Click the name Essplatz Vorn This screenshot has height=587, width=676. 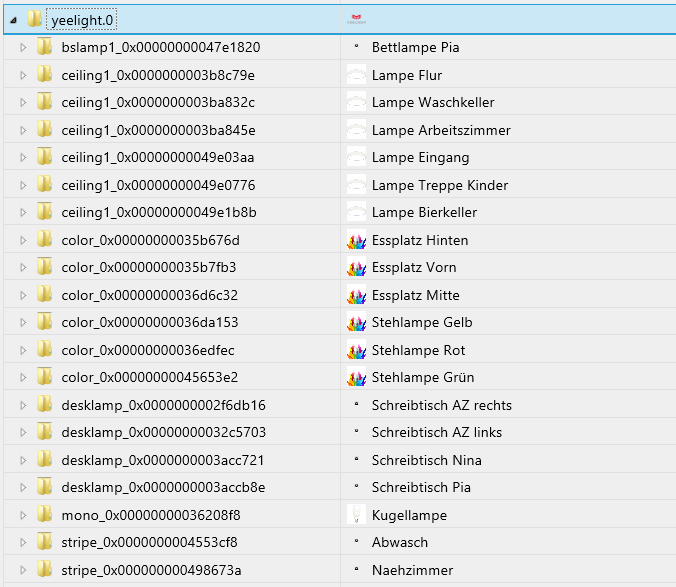pyautogui.click(x=414, y=268)
